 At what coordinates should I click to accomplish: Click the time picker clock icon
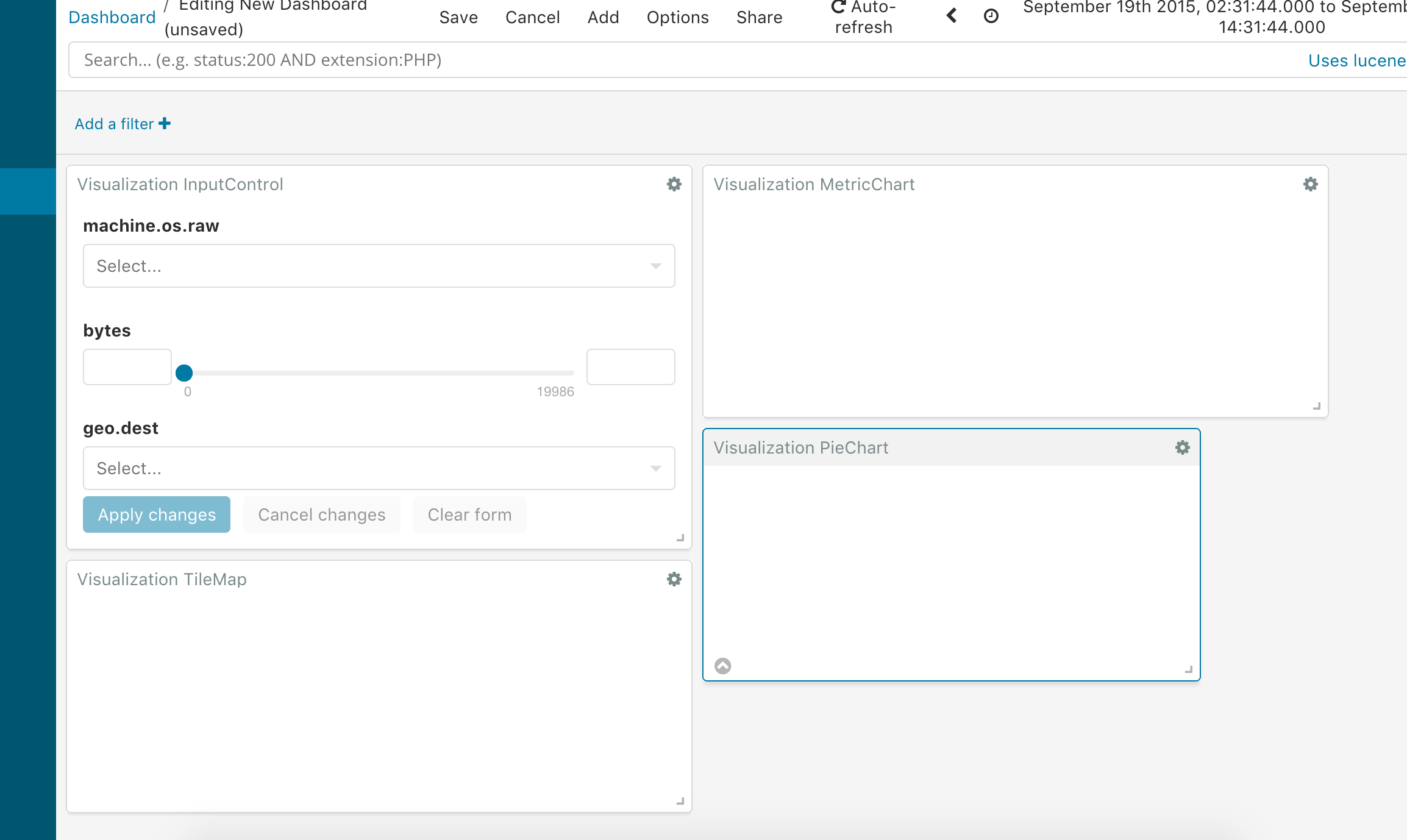pos(991,16)
